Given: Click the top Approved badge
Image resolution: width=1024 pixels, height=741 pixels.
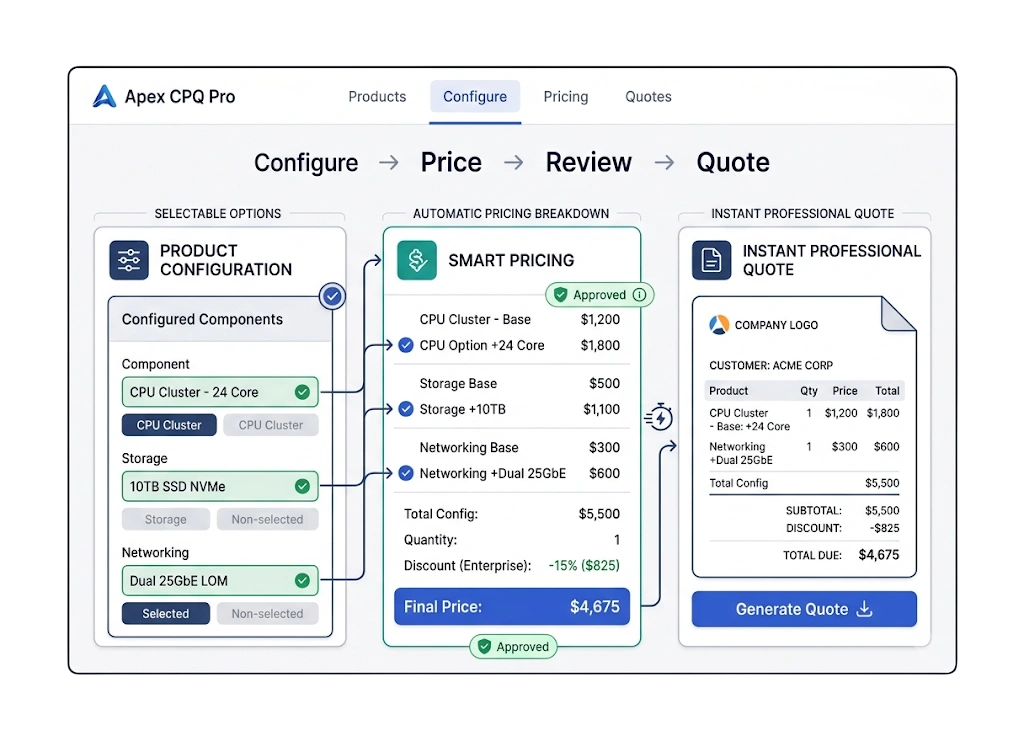Looking at the screenshot, I should tap(600, 295).
